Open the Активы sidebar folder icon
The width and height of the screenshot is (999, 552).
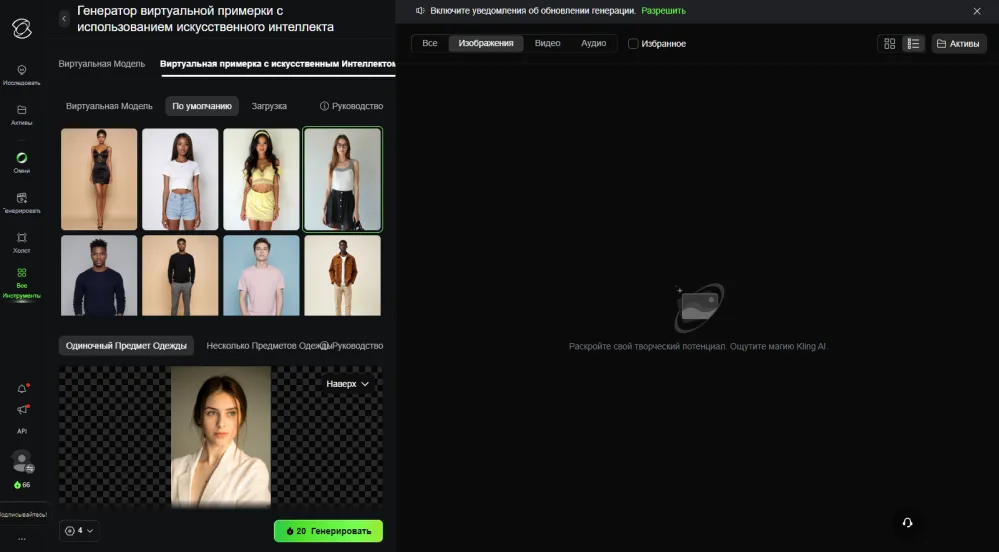pos(22,110)
